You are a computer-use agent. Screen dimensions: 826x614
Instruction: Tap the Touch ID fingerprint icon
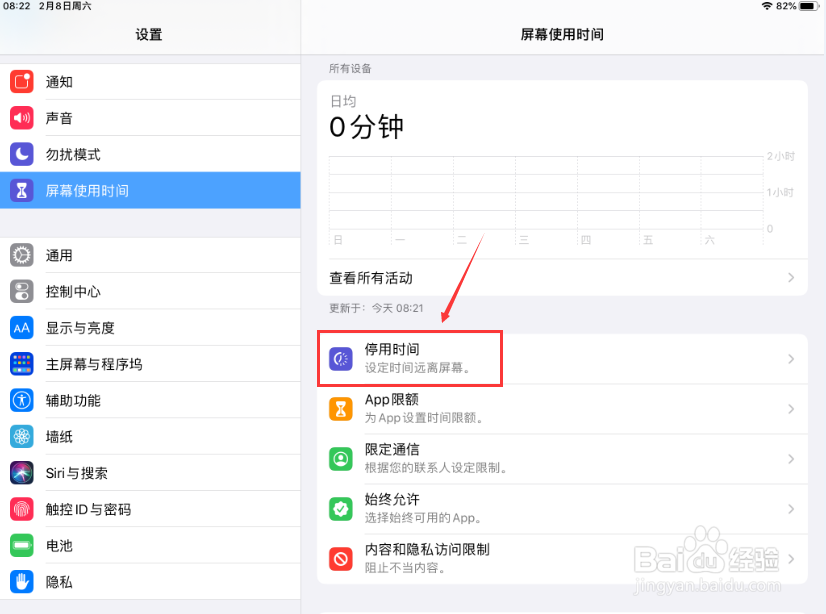(22, 509)
